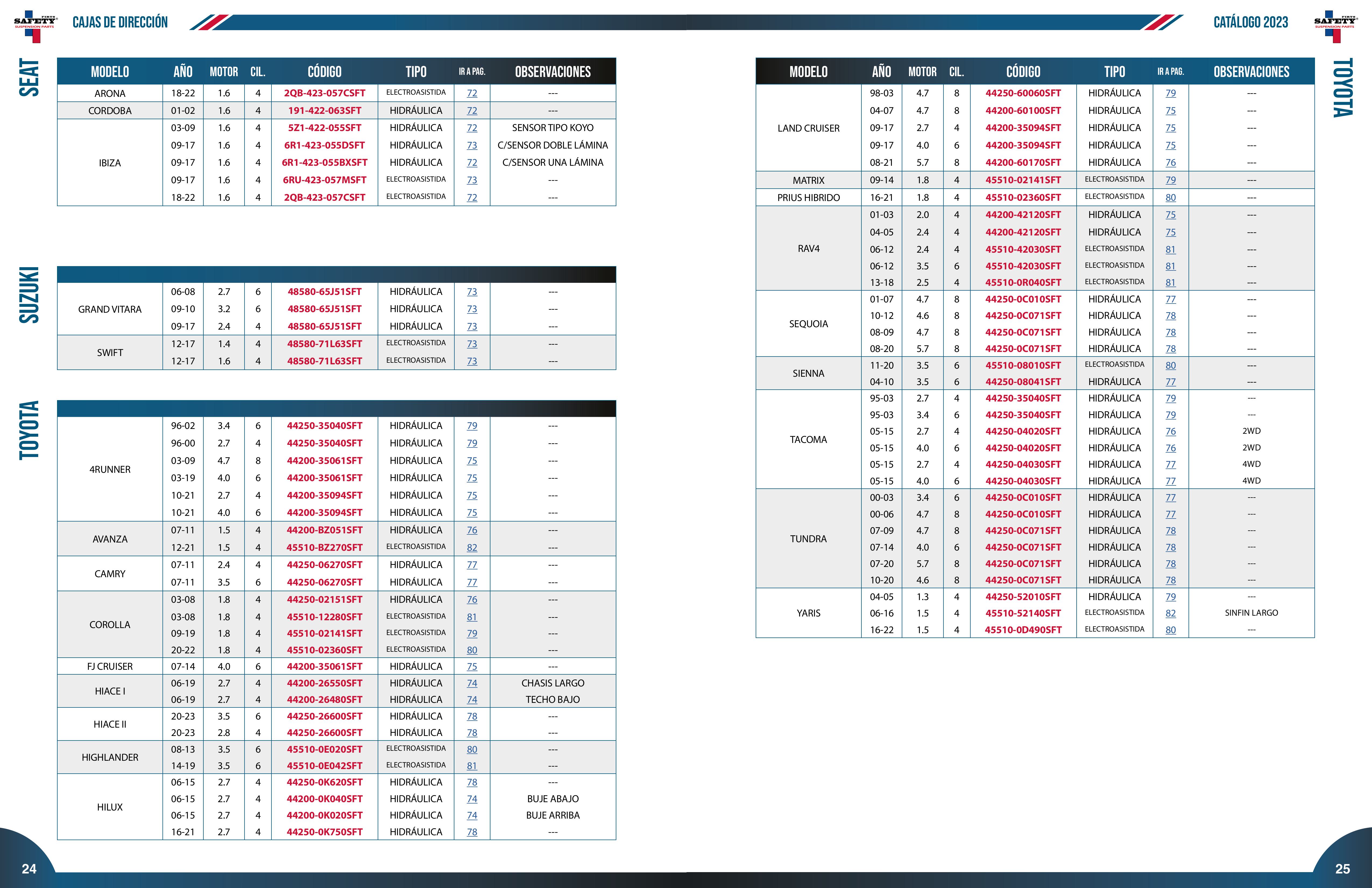
Task: Select the code 44250-0K750SFT
Action: tap(324, 832)
